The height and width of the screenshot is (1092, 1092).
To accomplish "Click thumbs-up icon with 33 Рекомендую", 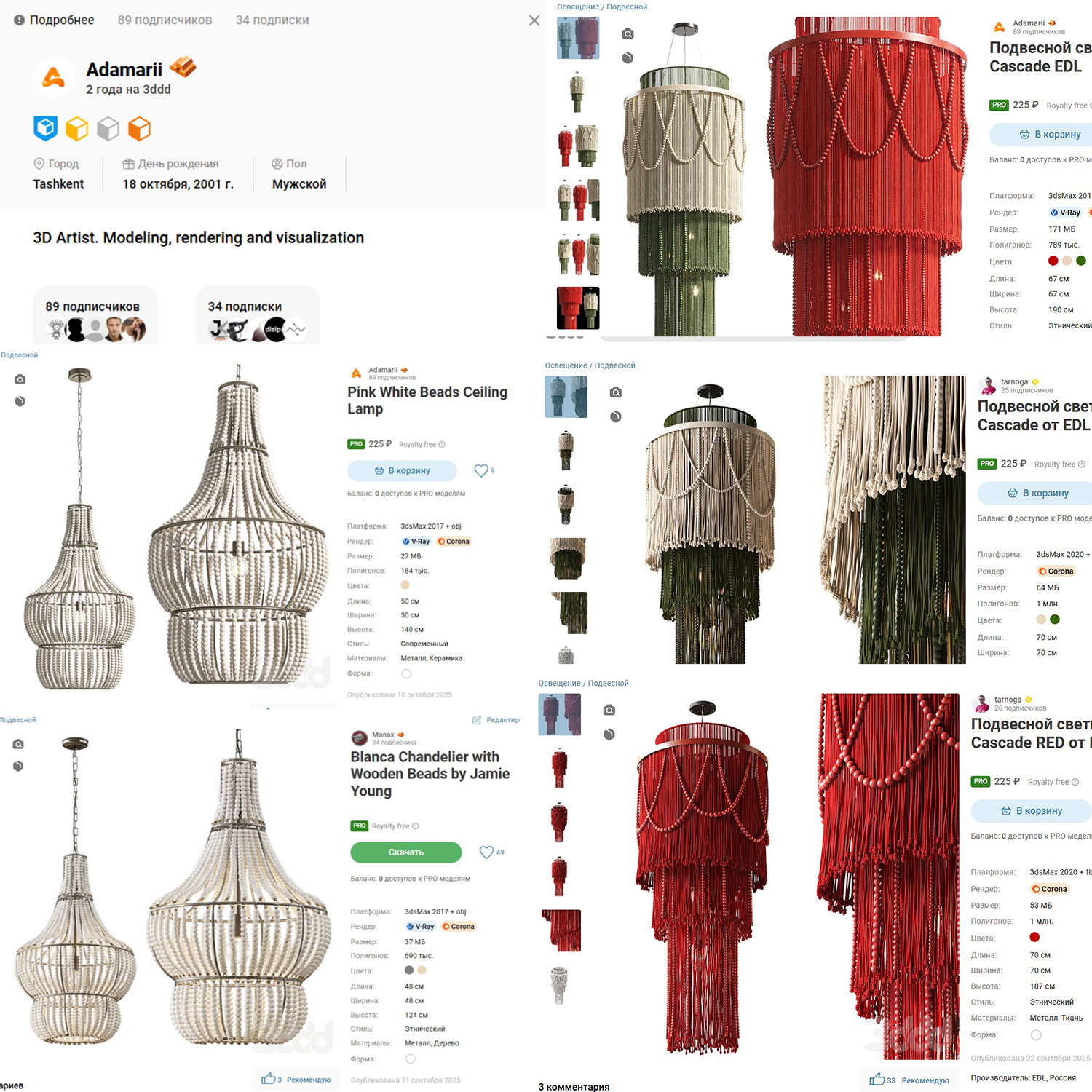I will 877,1079.
